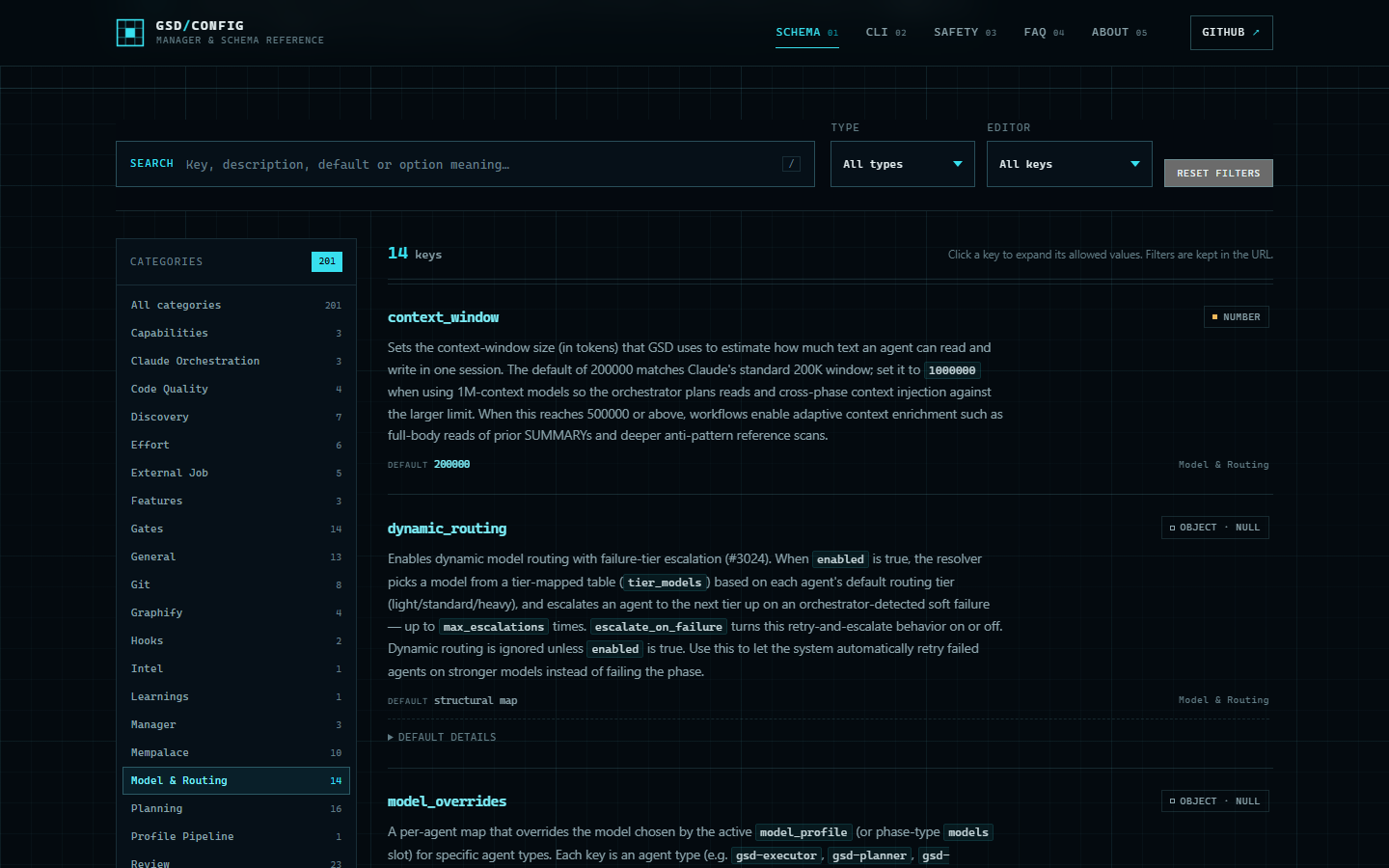Viewport: 1389px width, 868px height.
Task: Click the RESET FILTERS button
Action: 1218,174
